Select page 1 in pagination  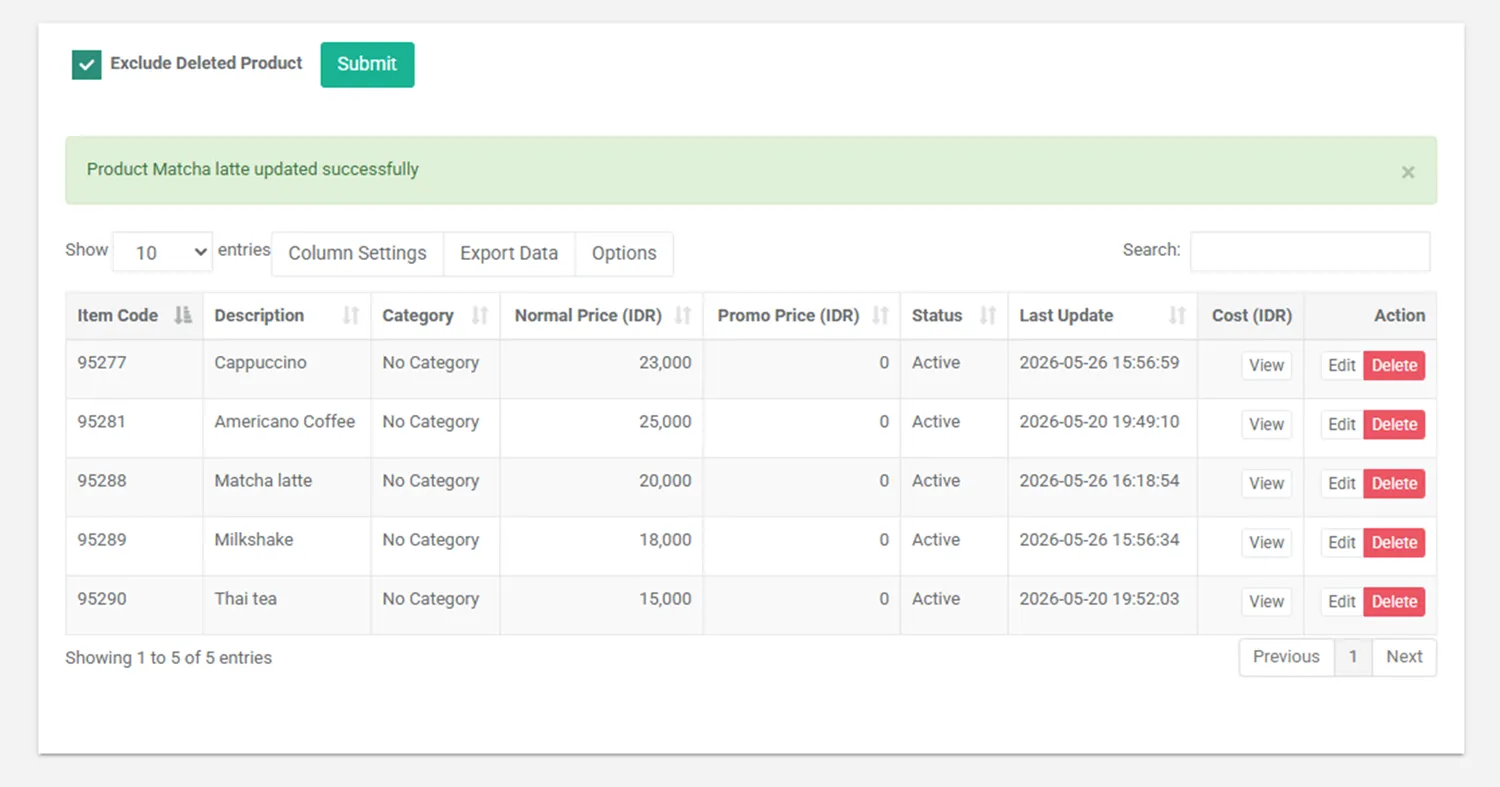click(1353, 657)
